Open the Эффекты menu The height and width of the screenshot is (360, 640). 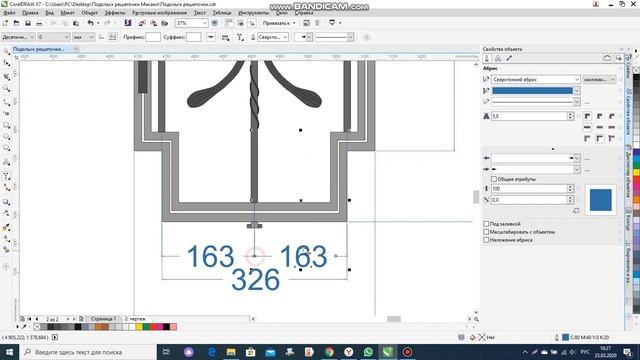tap(115, 13)
